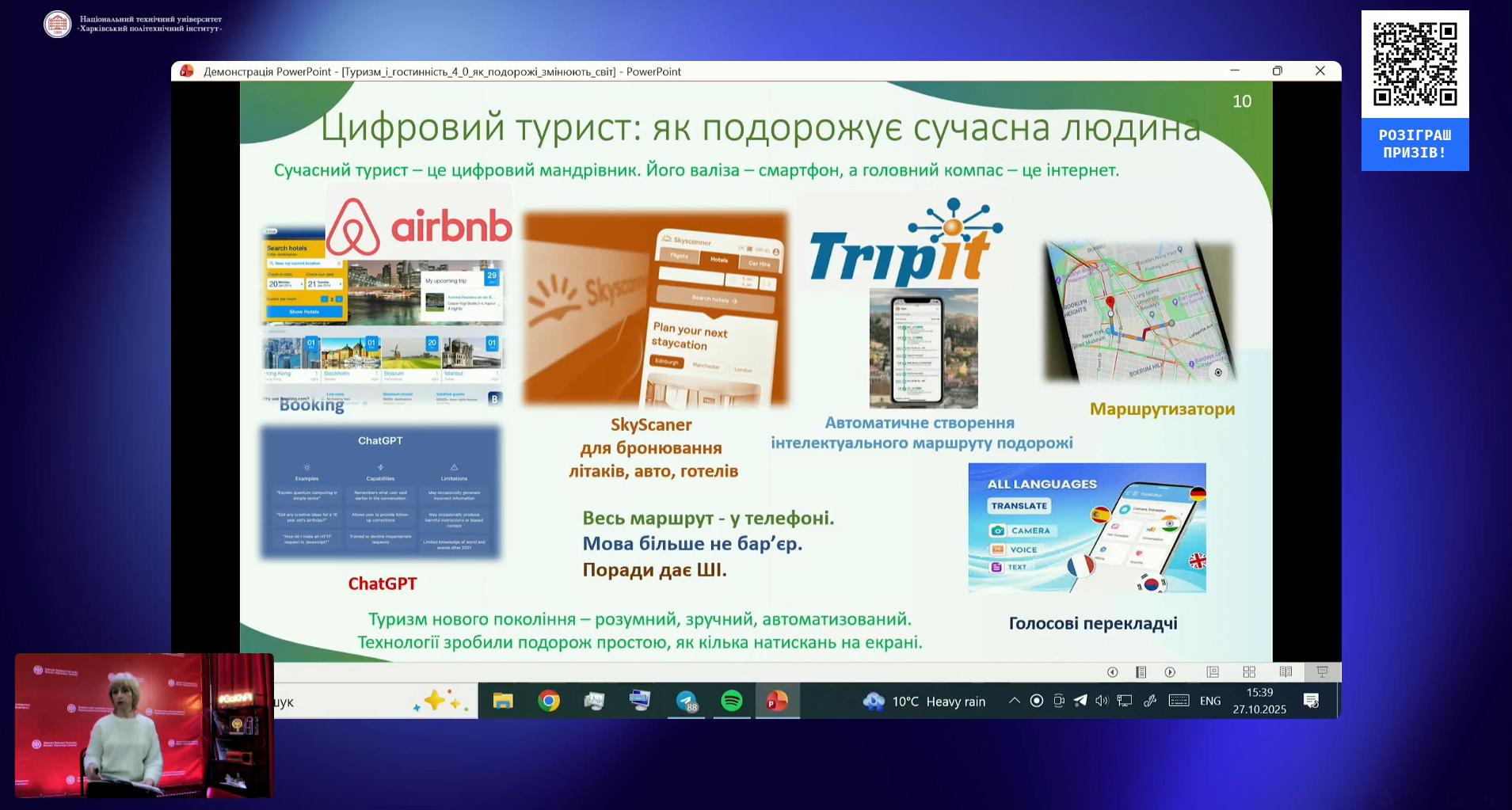Click the QR code in the corner
This screenshot has height=810, width=1512.
tap(1415, 64)
